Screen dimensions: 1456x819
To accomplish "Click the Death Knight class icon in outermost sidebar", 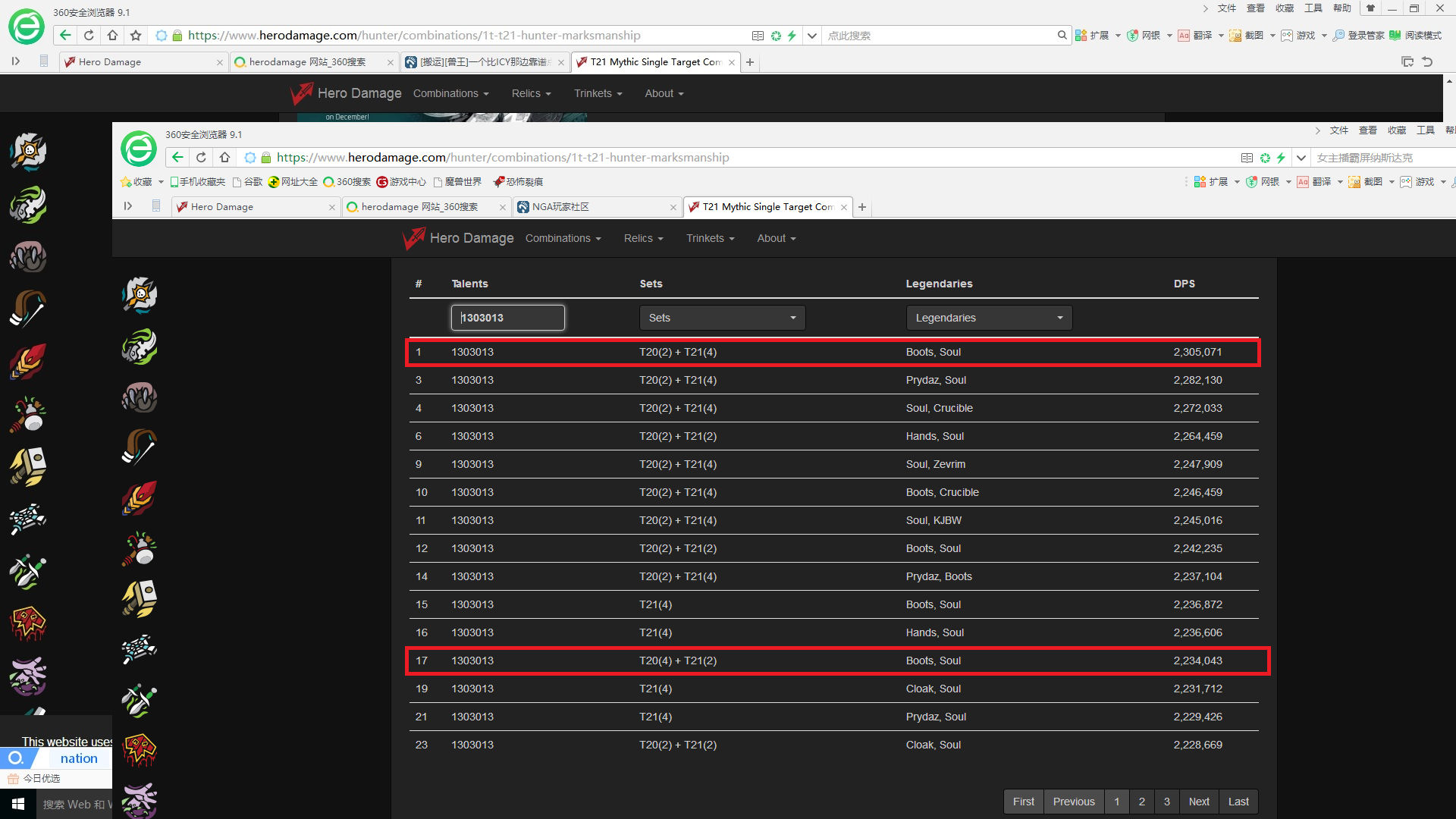I will tap(28, 151).
